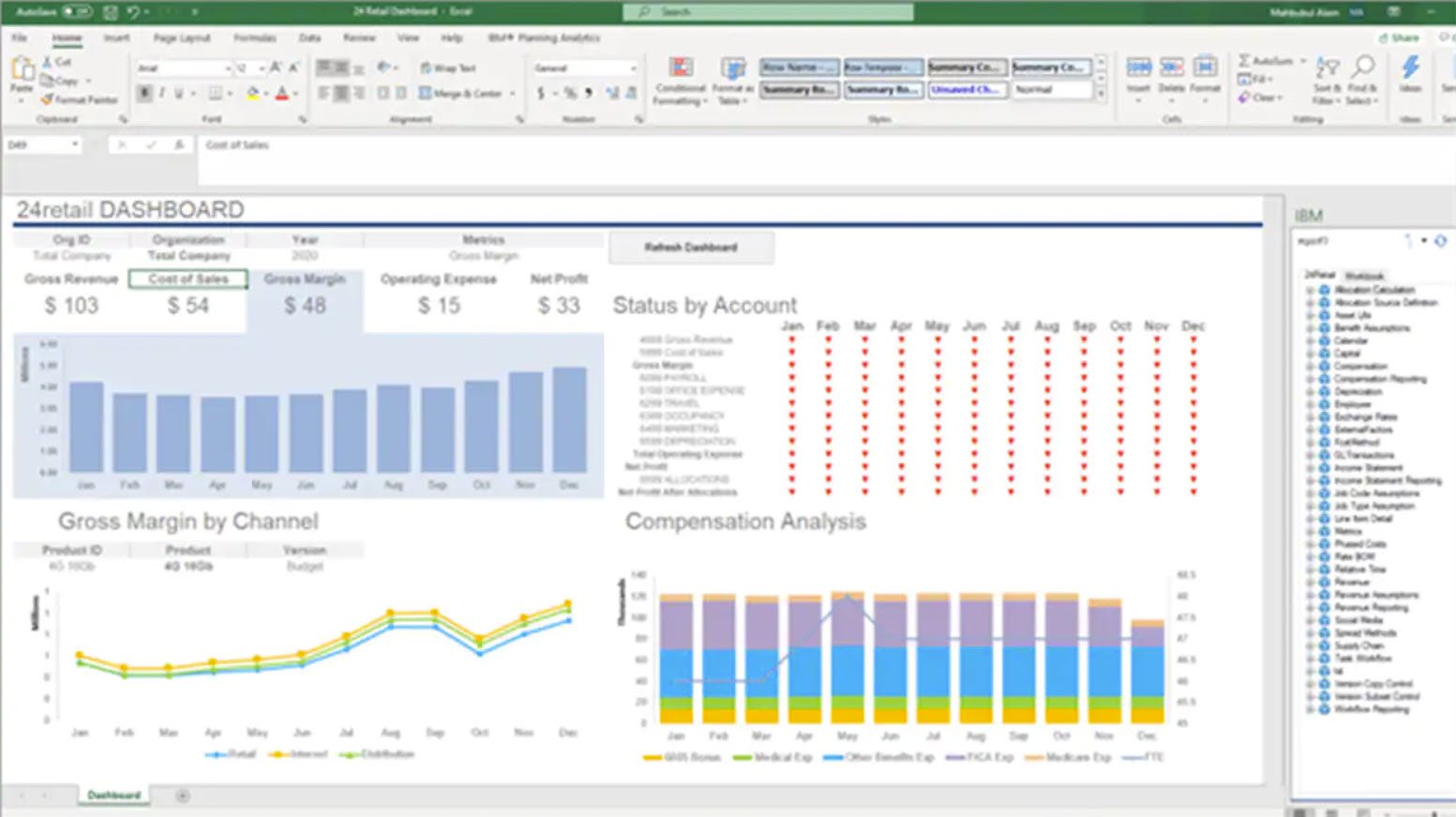Toggle Wrap Text
1456x817 pixels.
click(448, 68)
